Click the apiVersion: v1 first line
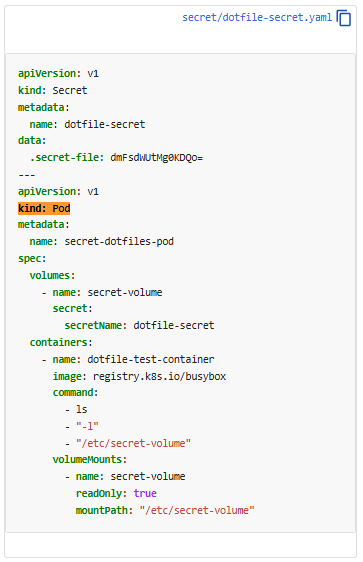 tap(58, 73)
